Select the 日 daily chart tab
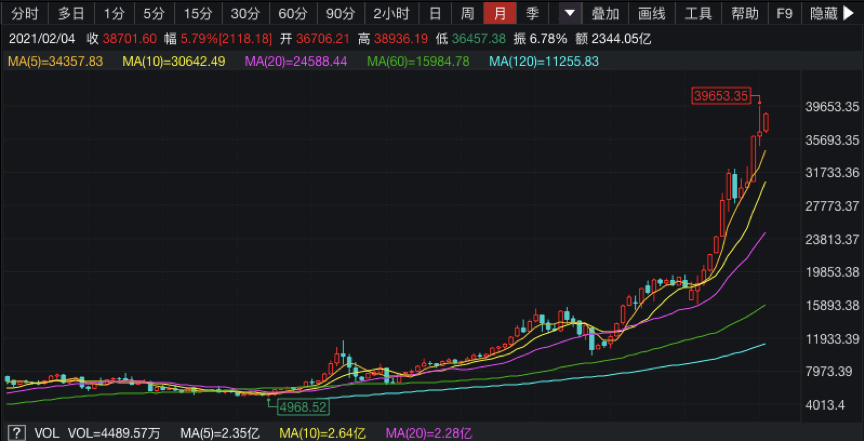The image size is (864, 441). [434, 13]
